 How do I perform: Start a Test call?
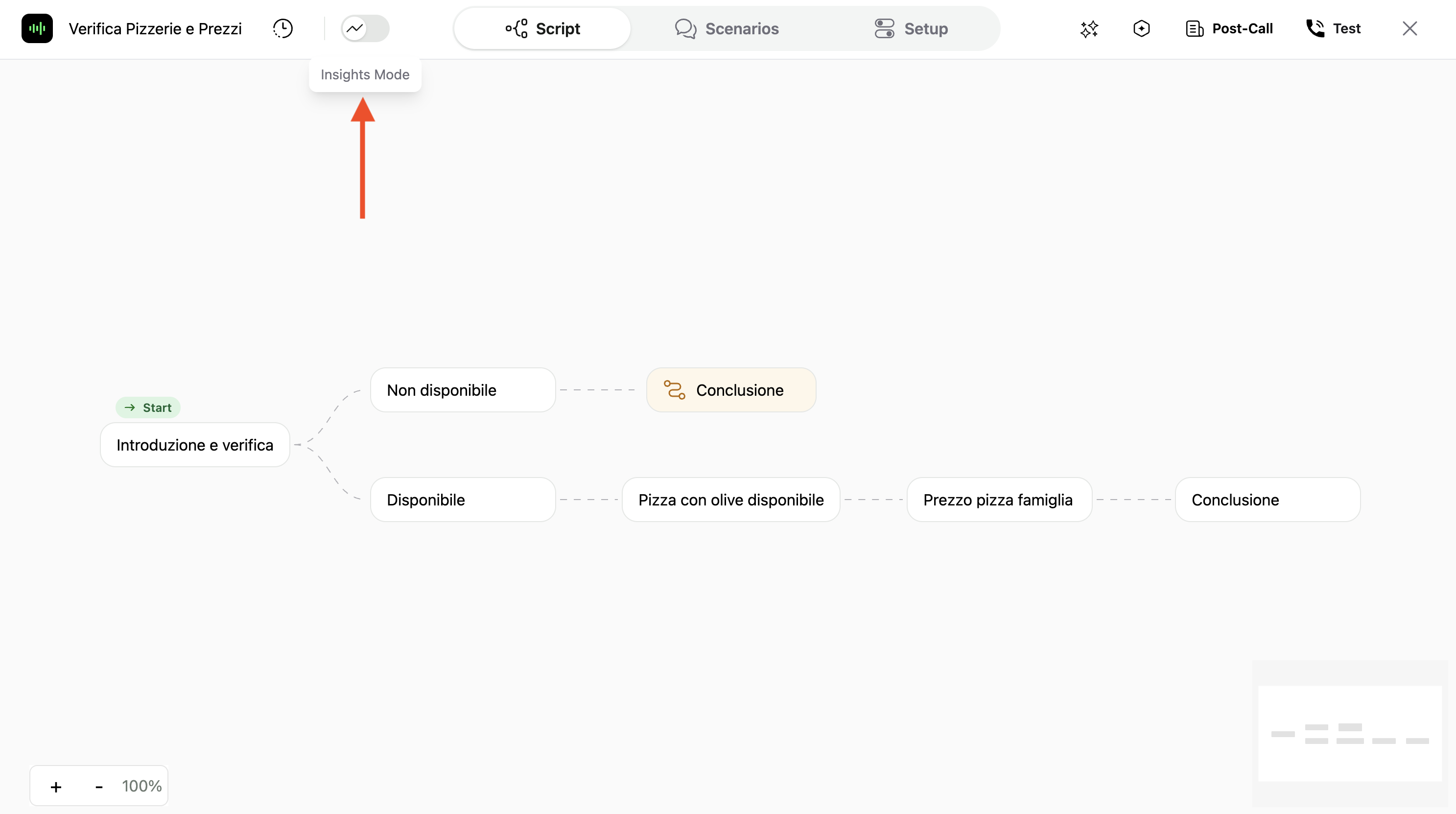[x=1333, y=28]
